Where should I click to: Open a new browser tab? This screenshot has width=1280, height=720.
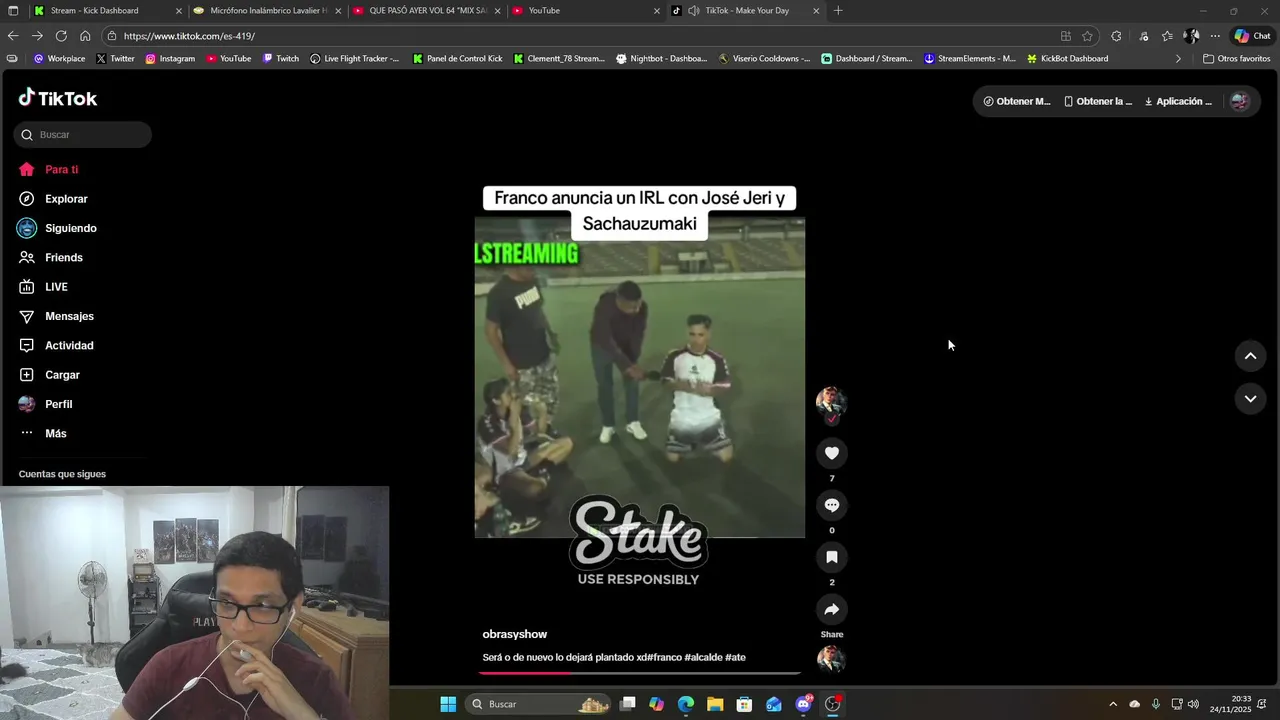(838, 11)
